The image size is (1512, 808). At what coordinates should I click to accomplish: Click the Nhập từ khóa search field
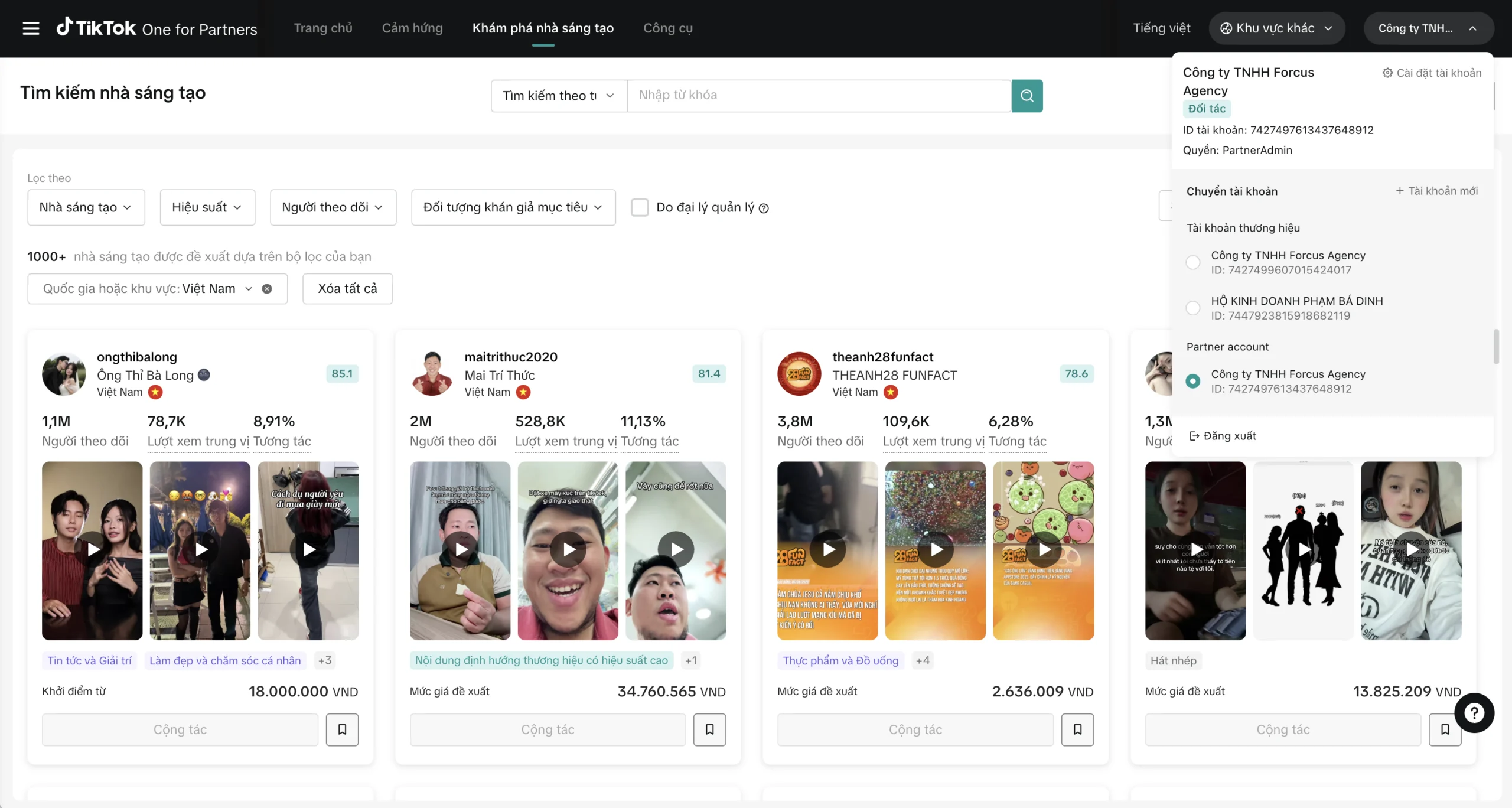tap(819, 95)
